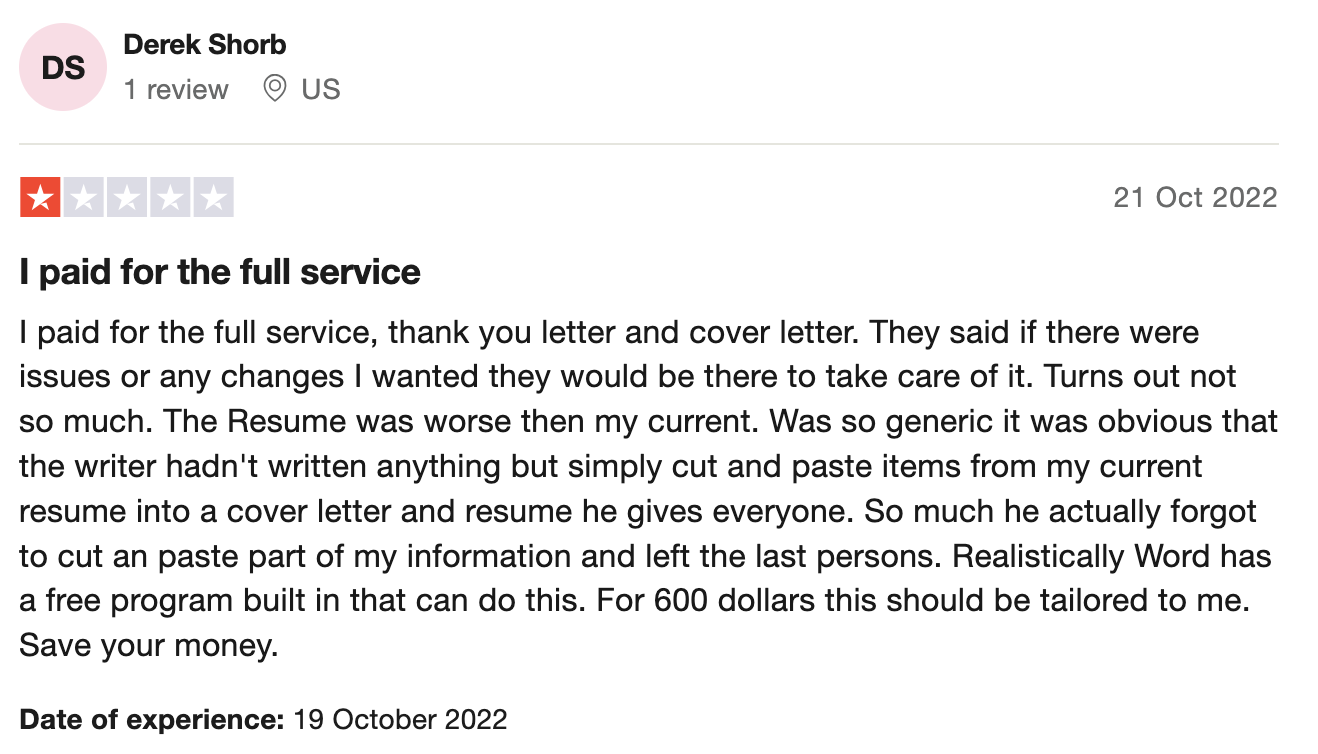The width and height of the screenshot is (1318, 754).
Task: Click the '1 review' count
Action: tap(176, 89)
